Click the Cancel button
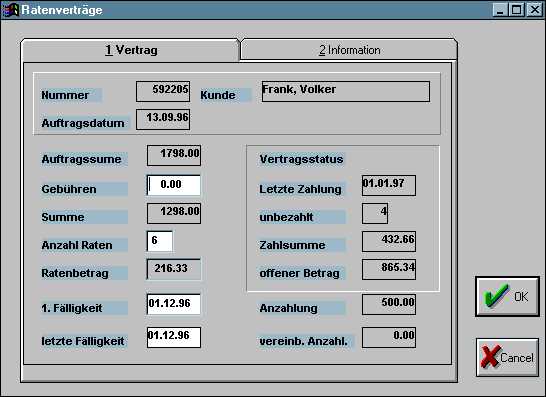Viewport: 546px width, 397px height. pos(507,357)
